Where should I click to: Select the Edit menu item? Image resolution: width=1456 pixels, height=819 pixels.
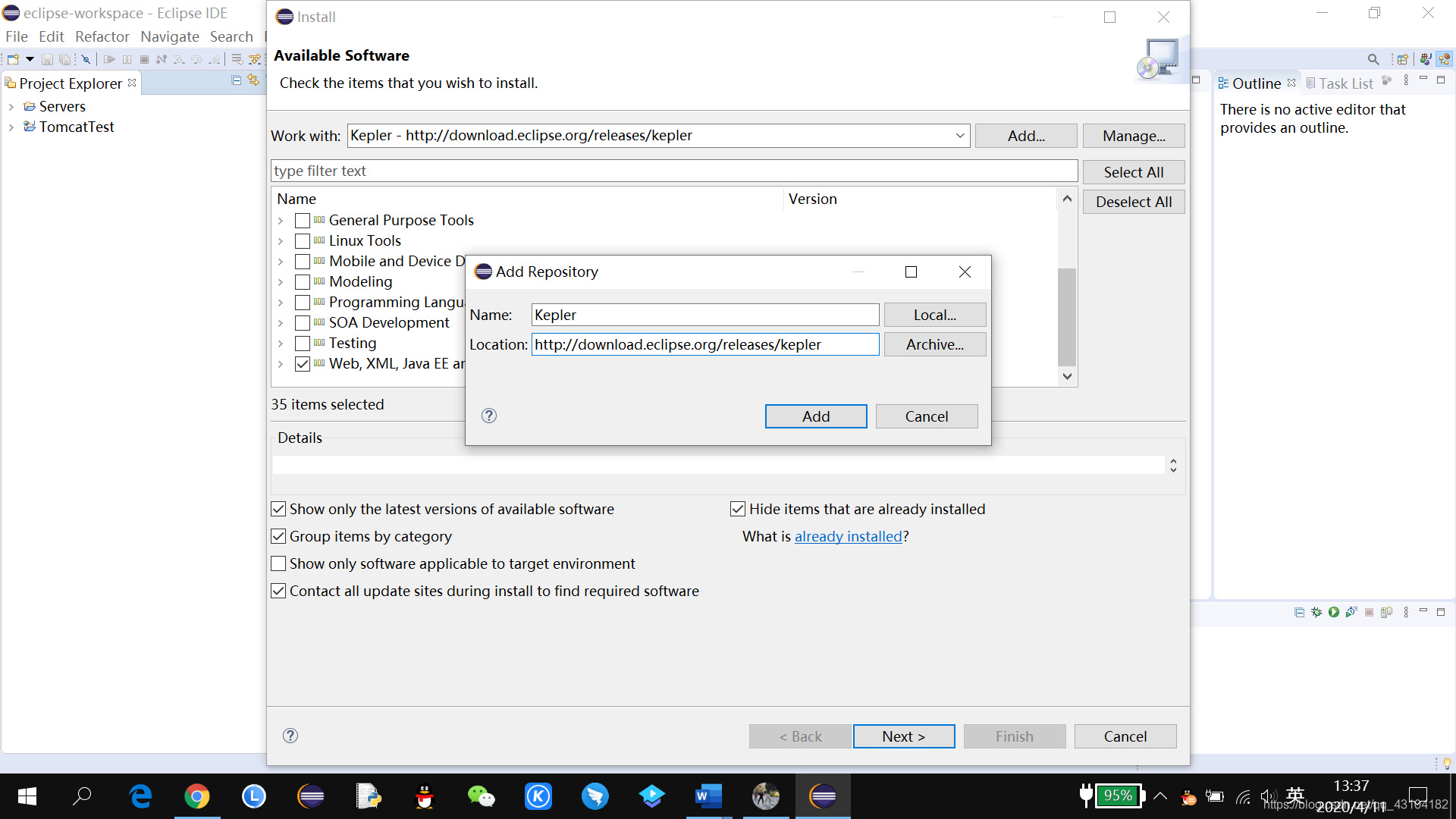pyautogui.click(x=51, y=36)
